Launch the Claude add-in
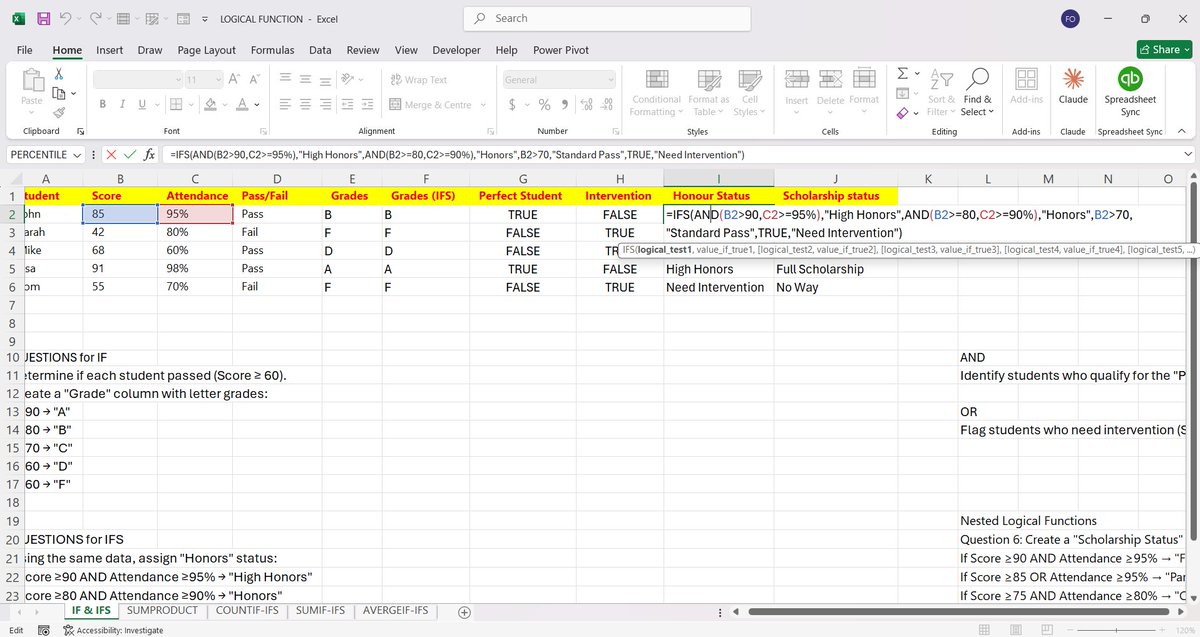 (x=1073, y=87)
